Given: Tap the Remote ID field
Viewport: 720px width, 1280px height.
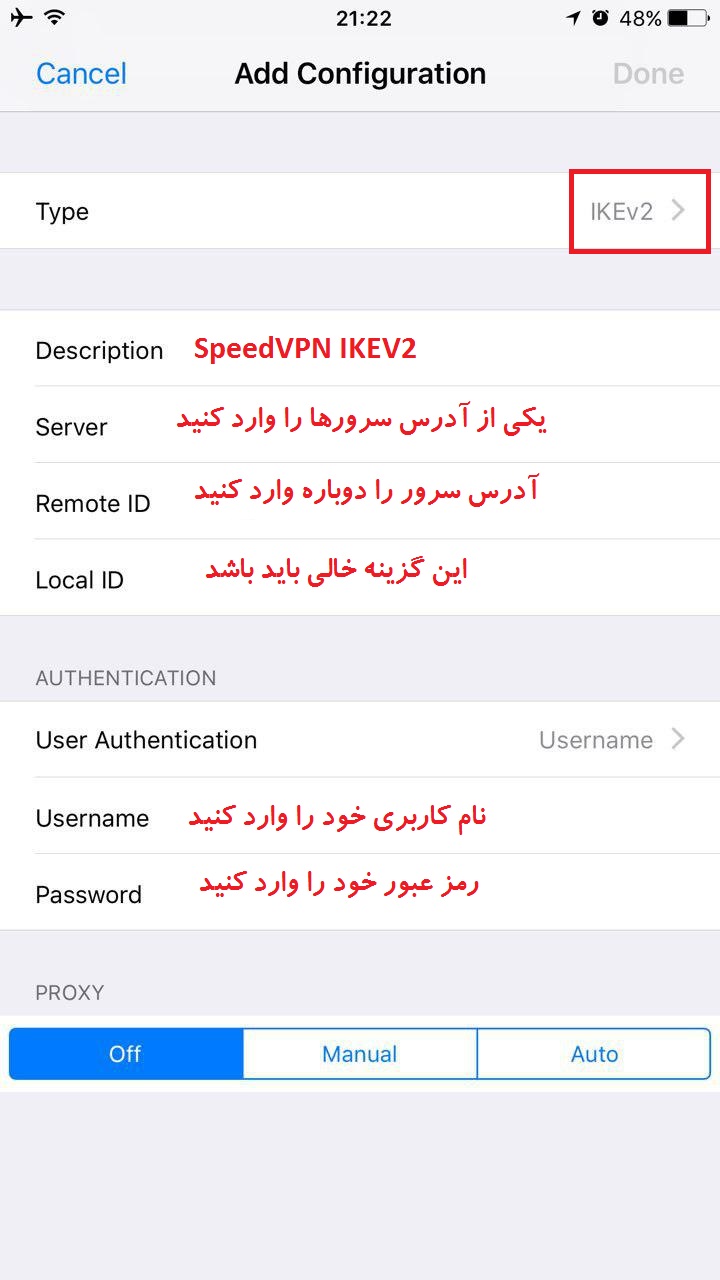Looking at the screenshot, I should [x=360, y=501].
